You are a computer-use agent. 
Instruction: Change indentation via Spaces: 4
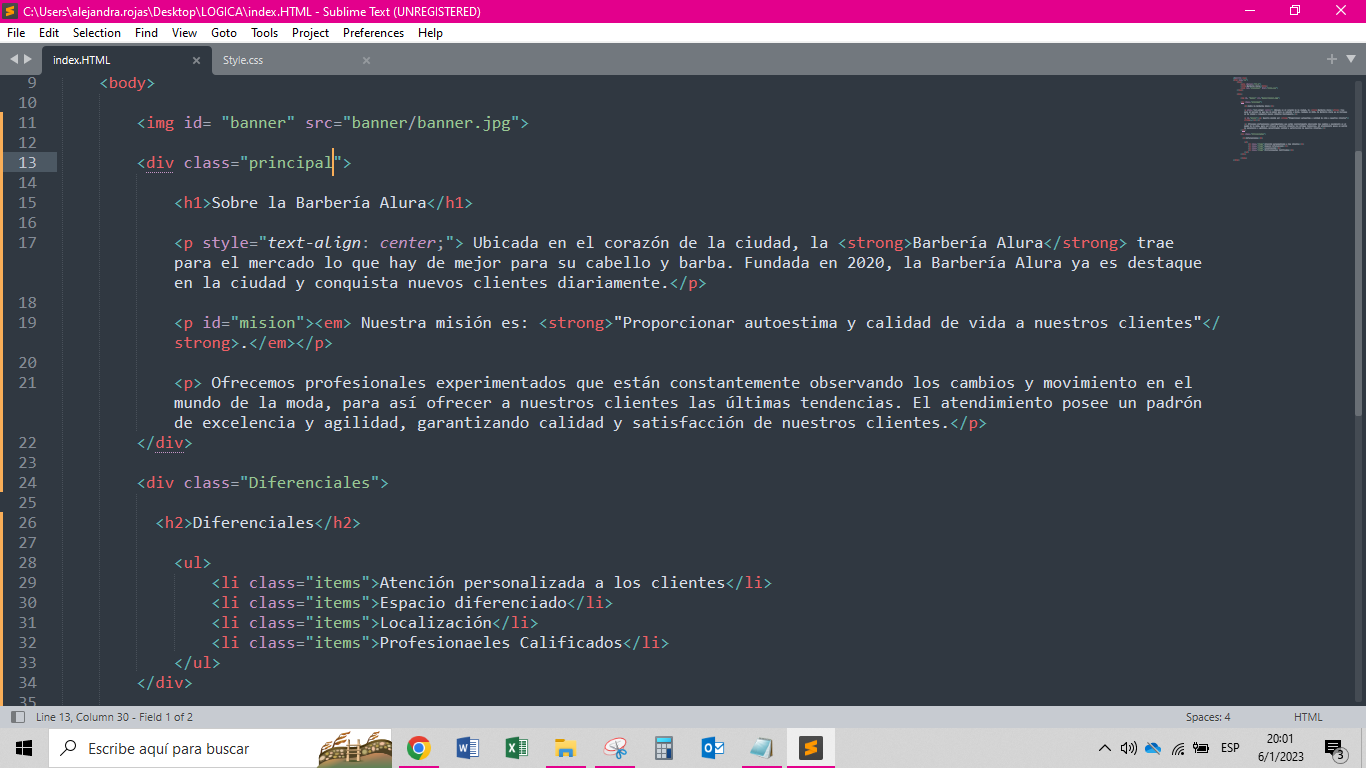pos(1208,717)
